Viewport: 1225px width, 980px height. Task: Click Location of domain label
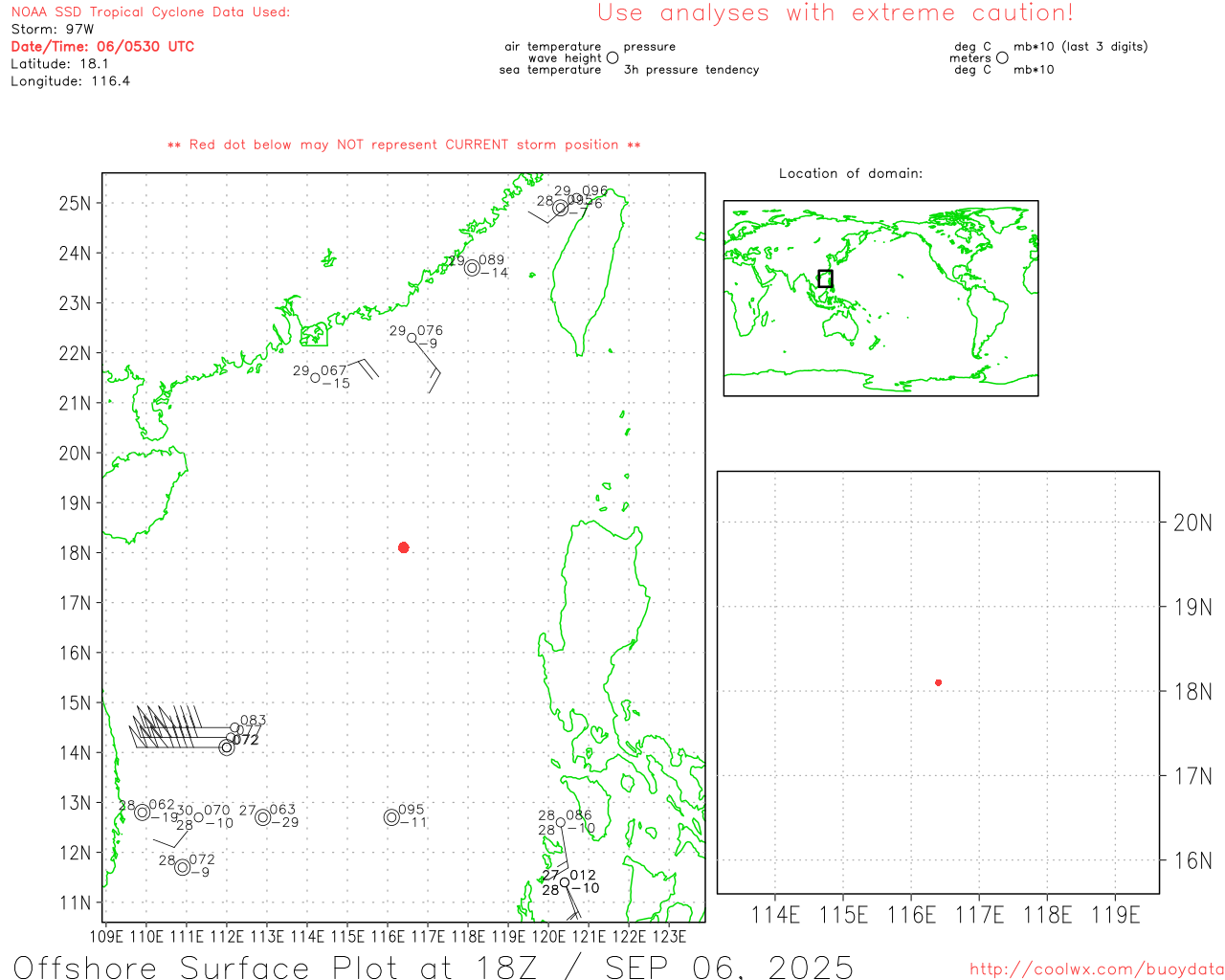coord(851,173)
